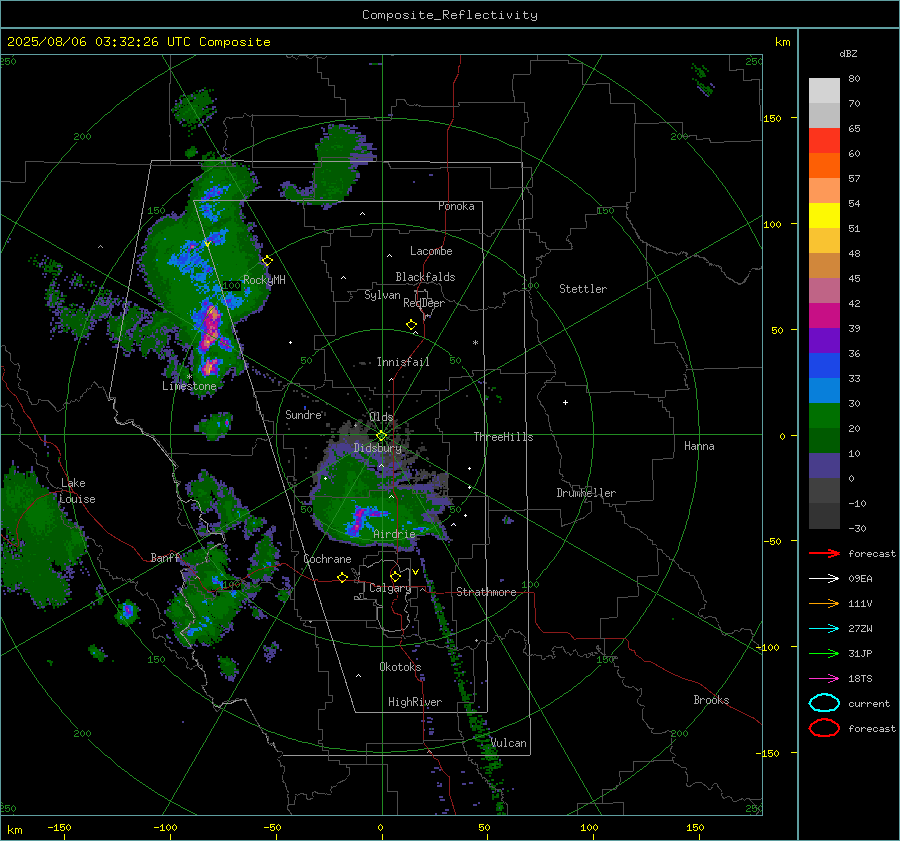The width and height of the screenshot is (900, 841).
Task: Click the Sundre label
Action: (303, 415)
